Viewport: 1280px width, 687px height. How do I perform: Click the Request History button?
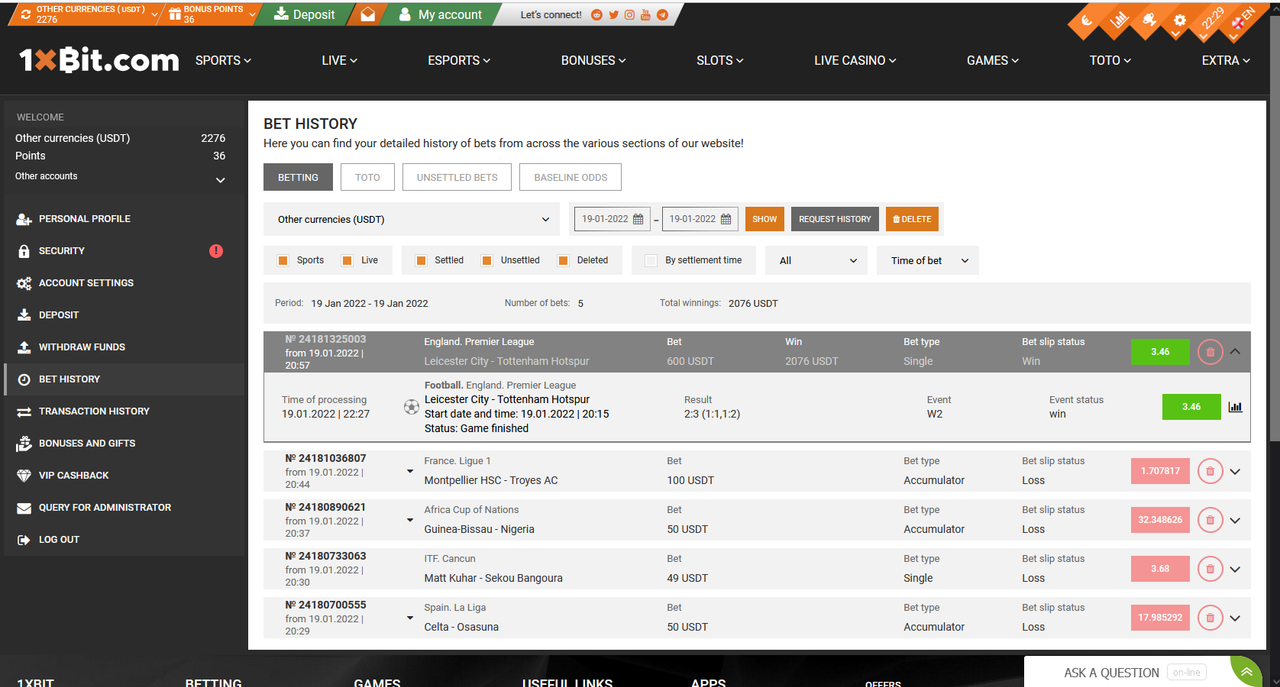point(835,219)
